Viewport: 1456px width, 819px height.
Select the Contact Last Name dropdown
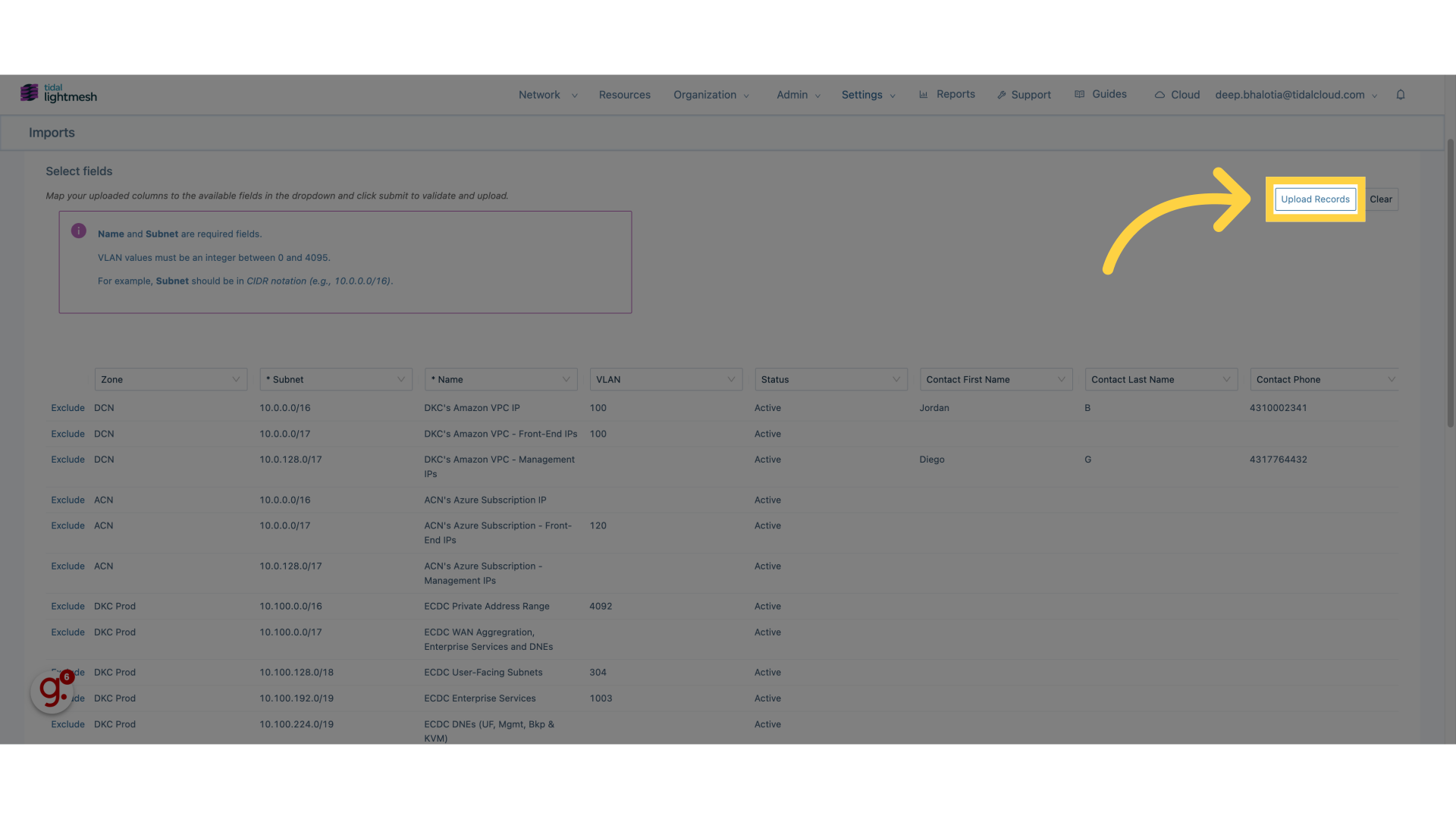pos(1160,379)
